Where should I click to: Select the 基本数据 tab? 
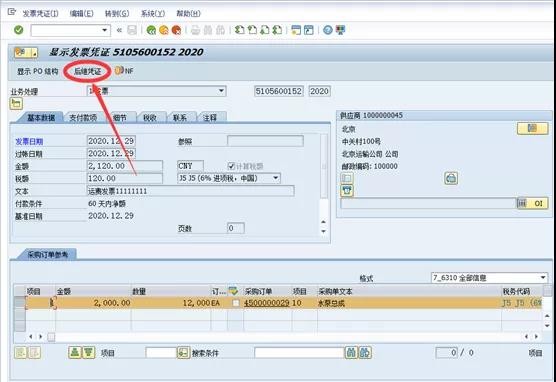[41, 118]
